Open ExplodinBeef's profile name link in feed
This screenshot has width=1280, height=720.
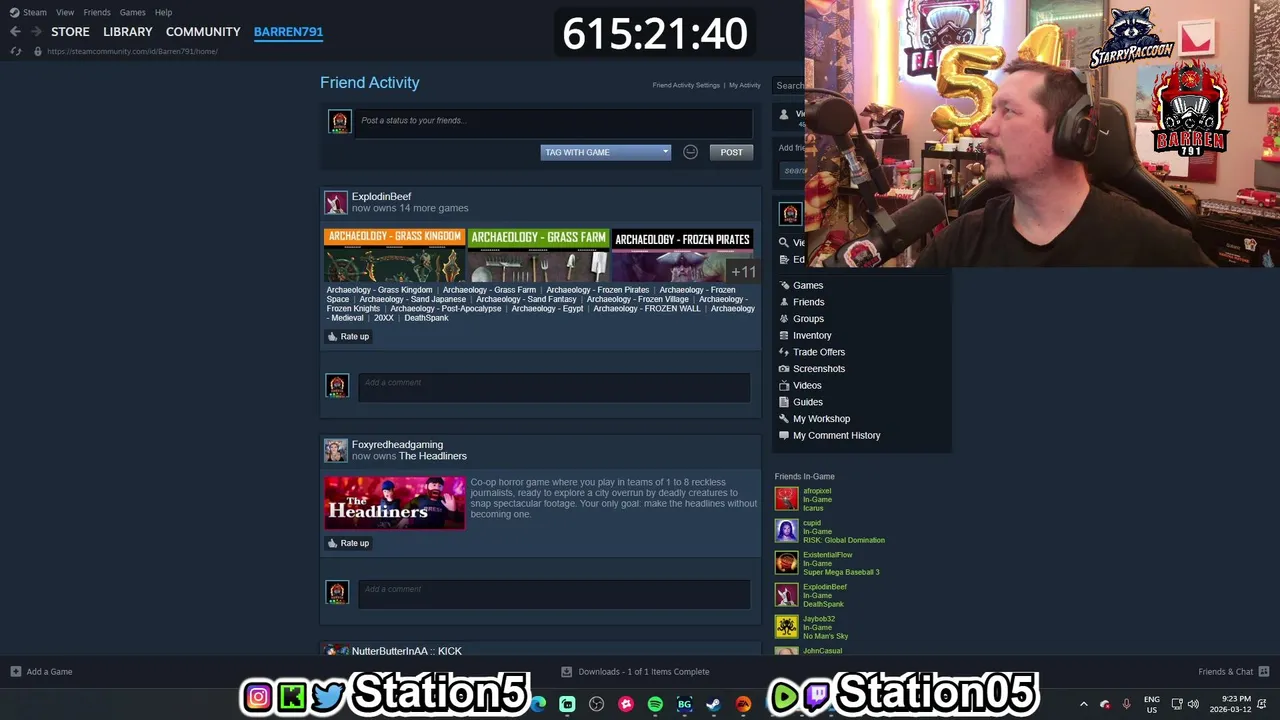[381, 197]
